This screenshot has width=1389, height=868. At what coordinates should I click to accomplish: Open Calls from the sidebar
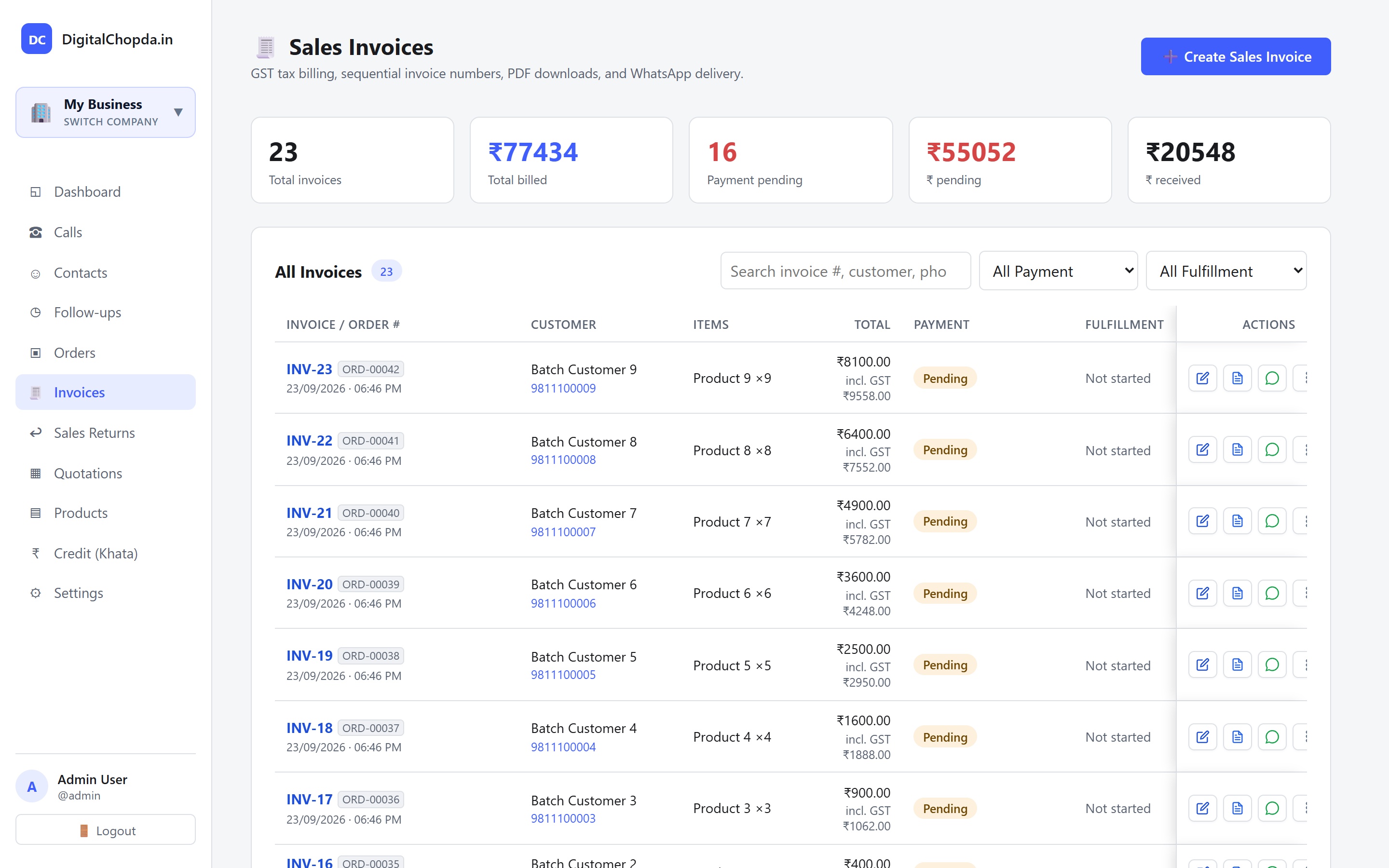(x=106, y=232)
